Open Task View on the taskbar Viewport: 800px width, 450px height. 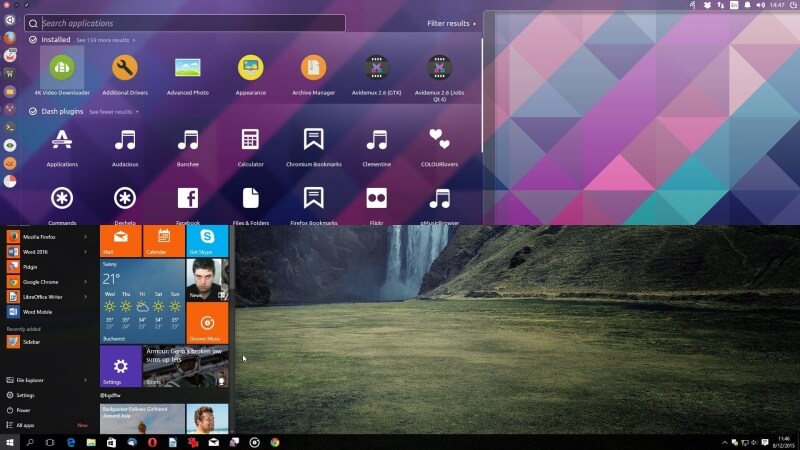tap(50, 442)
